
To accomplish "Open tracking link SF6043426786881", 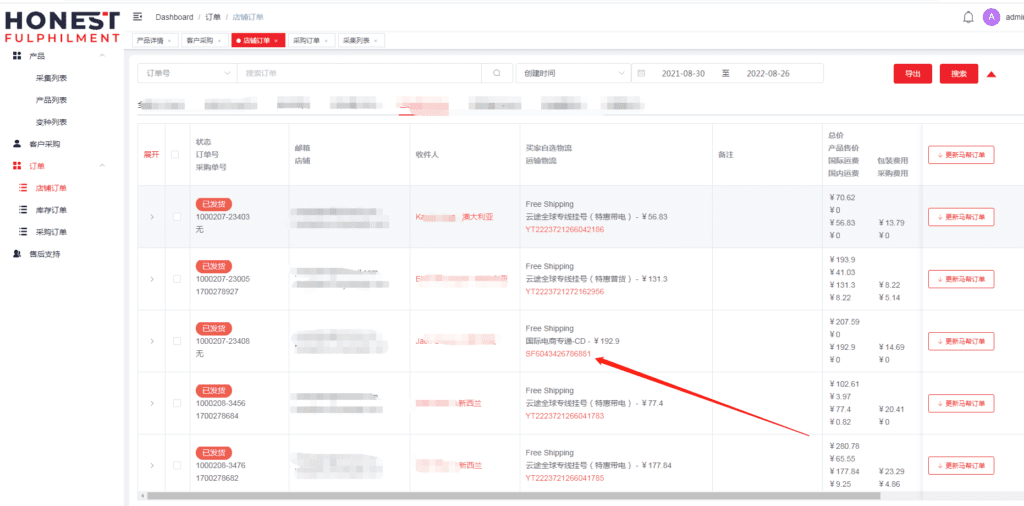I will coord(558,354).
